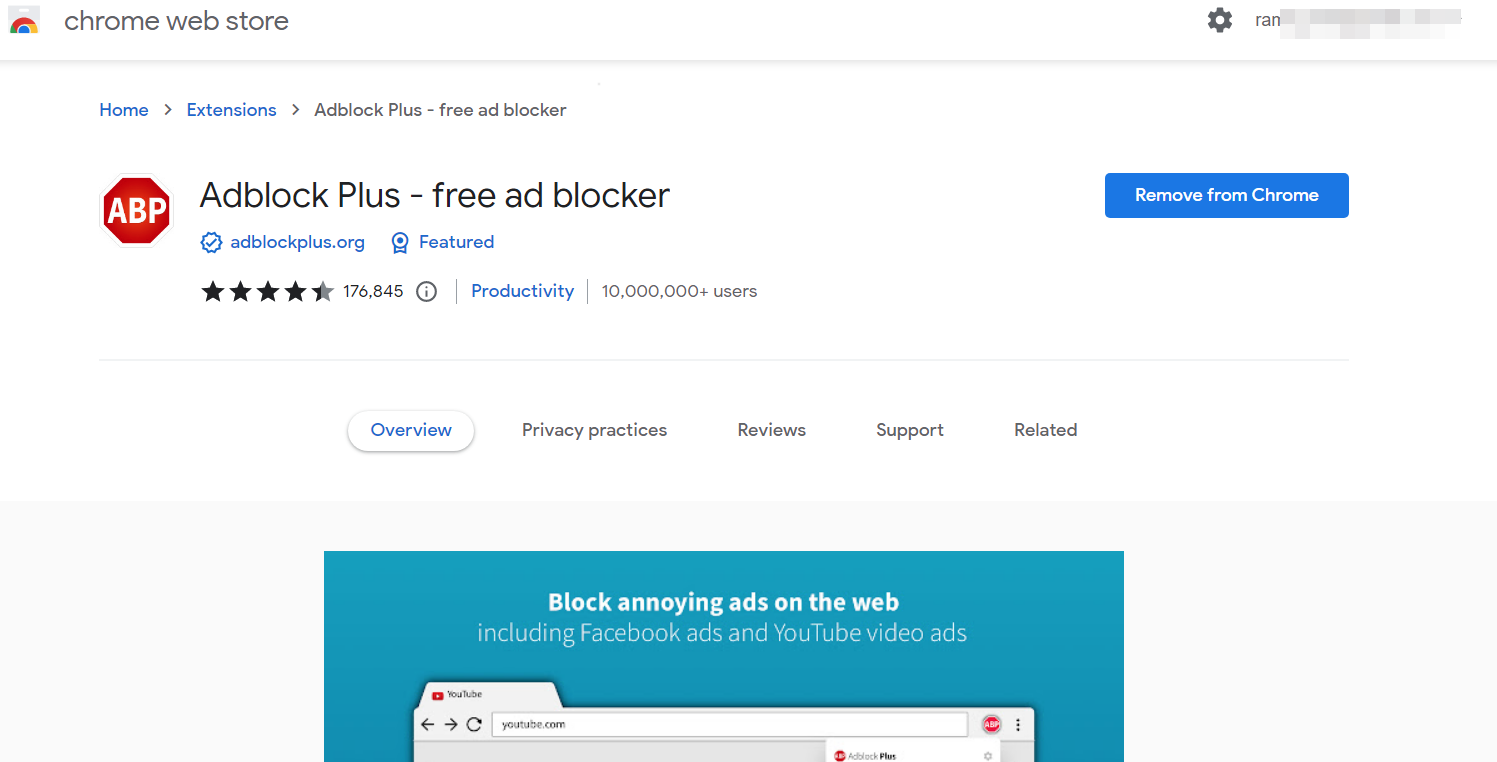
Task: Click the chrome web store header text
Action: [x=176, y=21]
